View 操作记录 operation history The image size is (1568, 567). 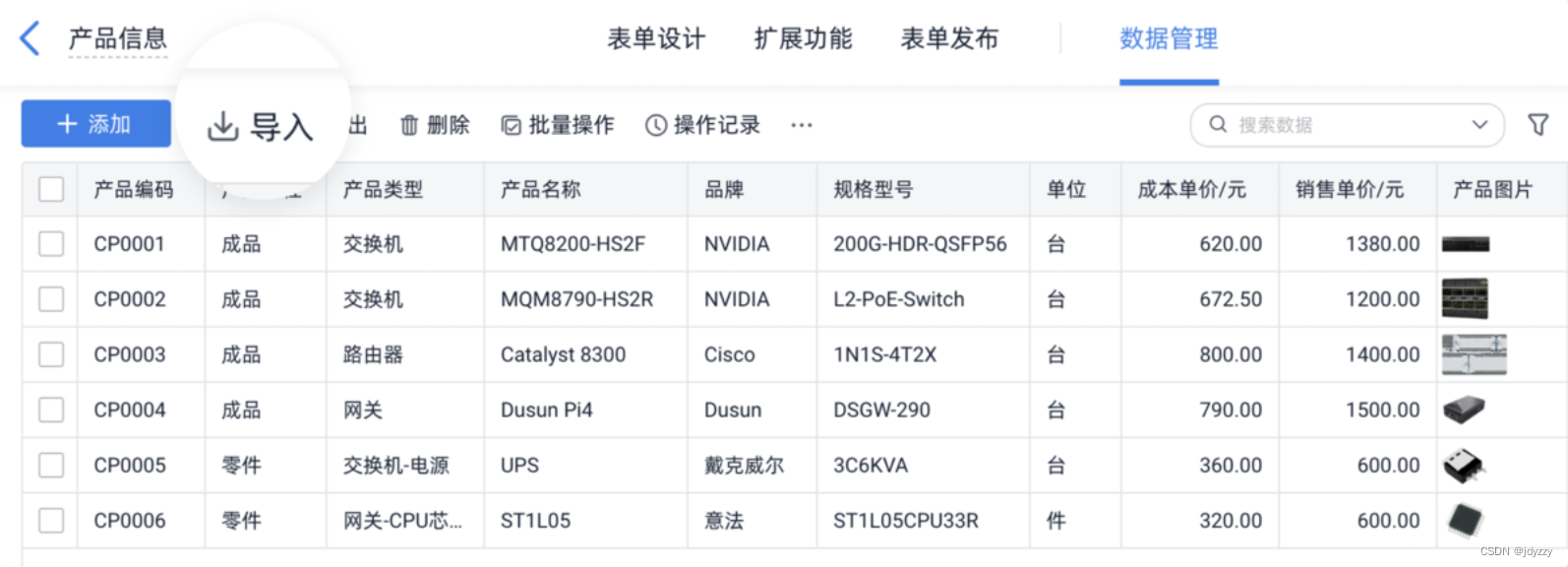tap(702, 125)
